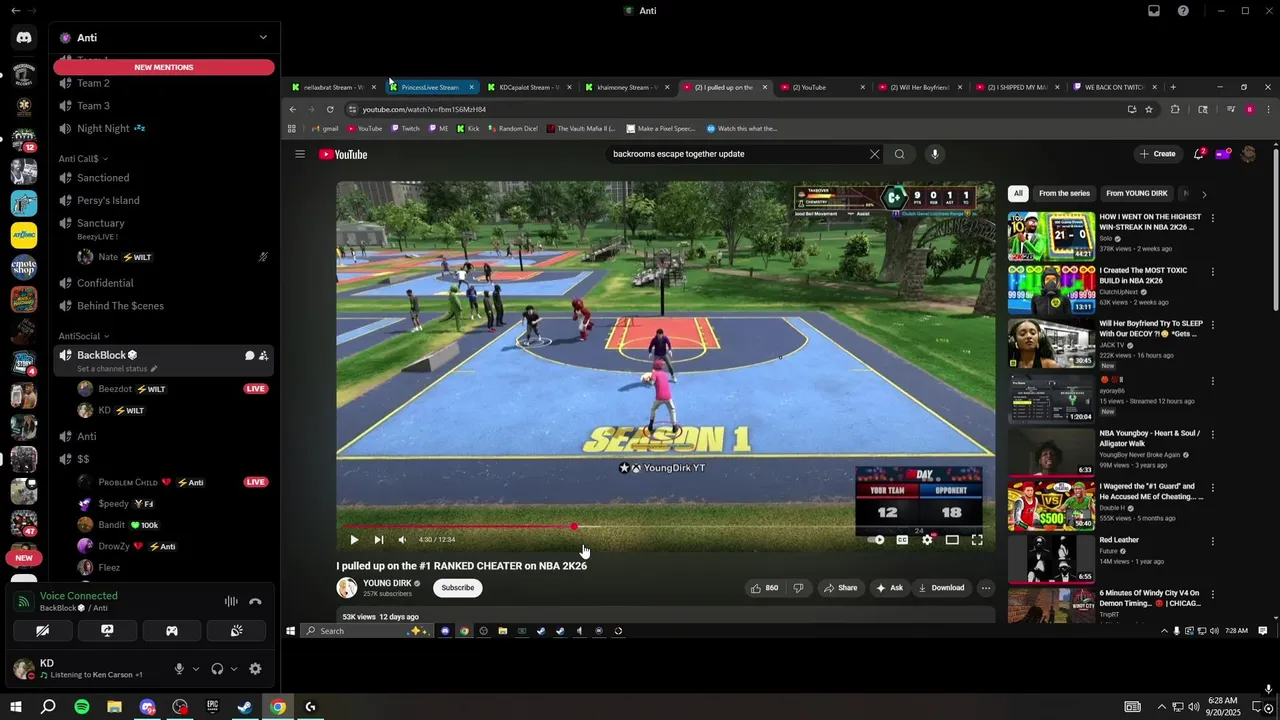Click the NEW badge in server list
The image size is (1280, 720).
[24, 557]
